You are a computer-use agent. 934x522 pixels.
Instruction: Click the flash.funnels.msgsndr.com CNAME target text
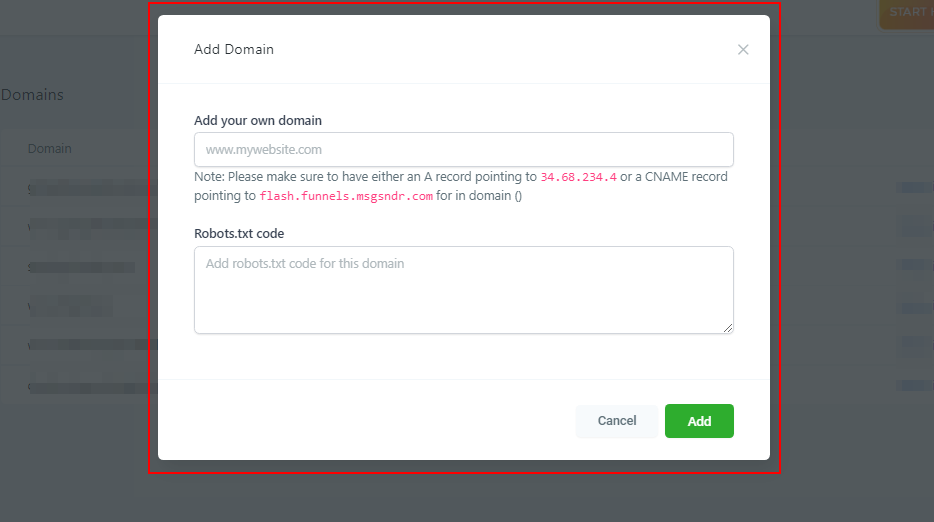pyautogui.click(x=346, y=197)
